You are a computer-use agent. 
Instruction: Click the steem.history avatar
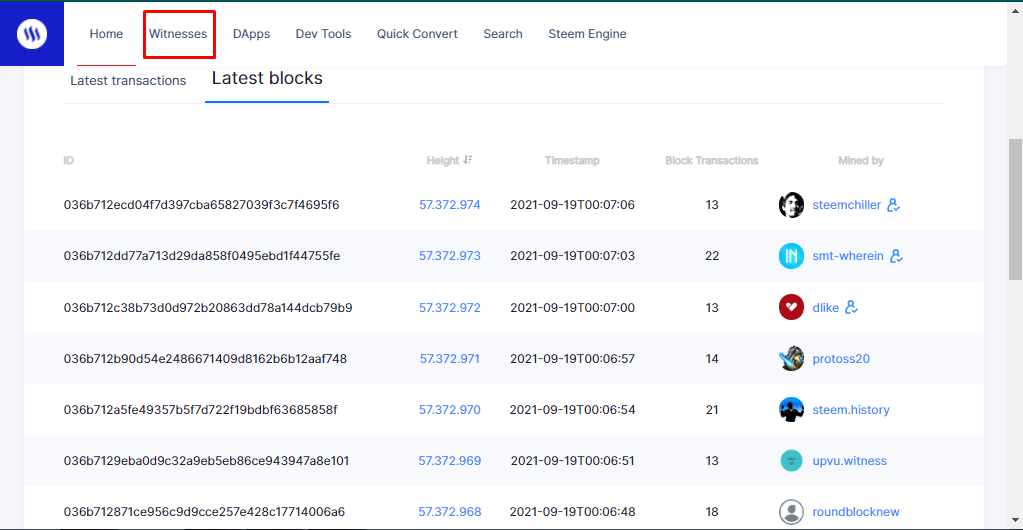click(791, 410)
